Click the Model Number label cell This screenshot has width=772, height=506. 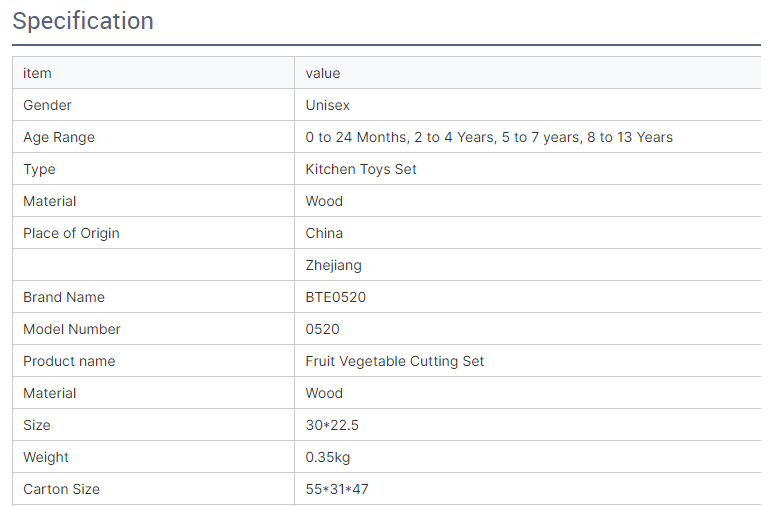pos(72,329)
